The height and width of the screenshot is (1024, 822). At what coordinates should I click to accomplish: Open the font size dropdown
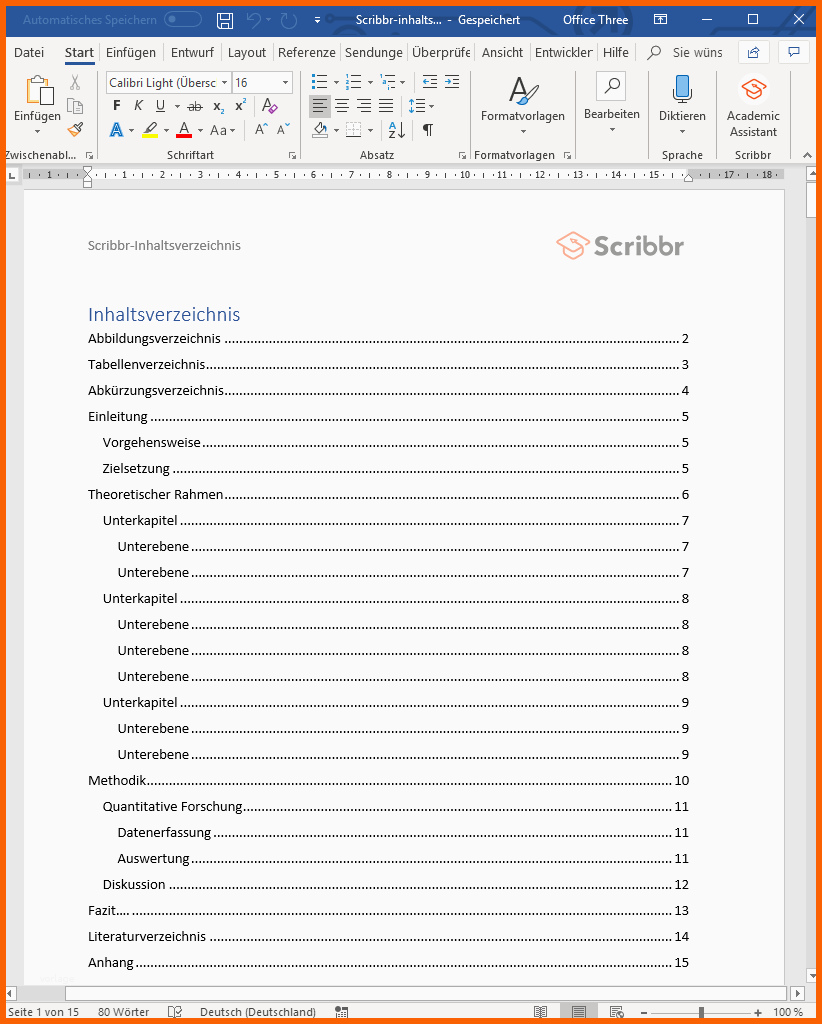[285, 82]
